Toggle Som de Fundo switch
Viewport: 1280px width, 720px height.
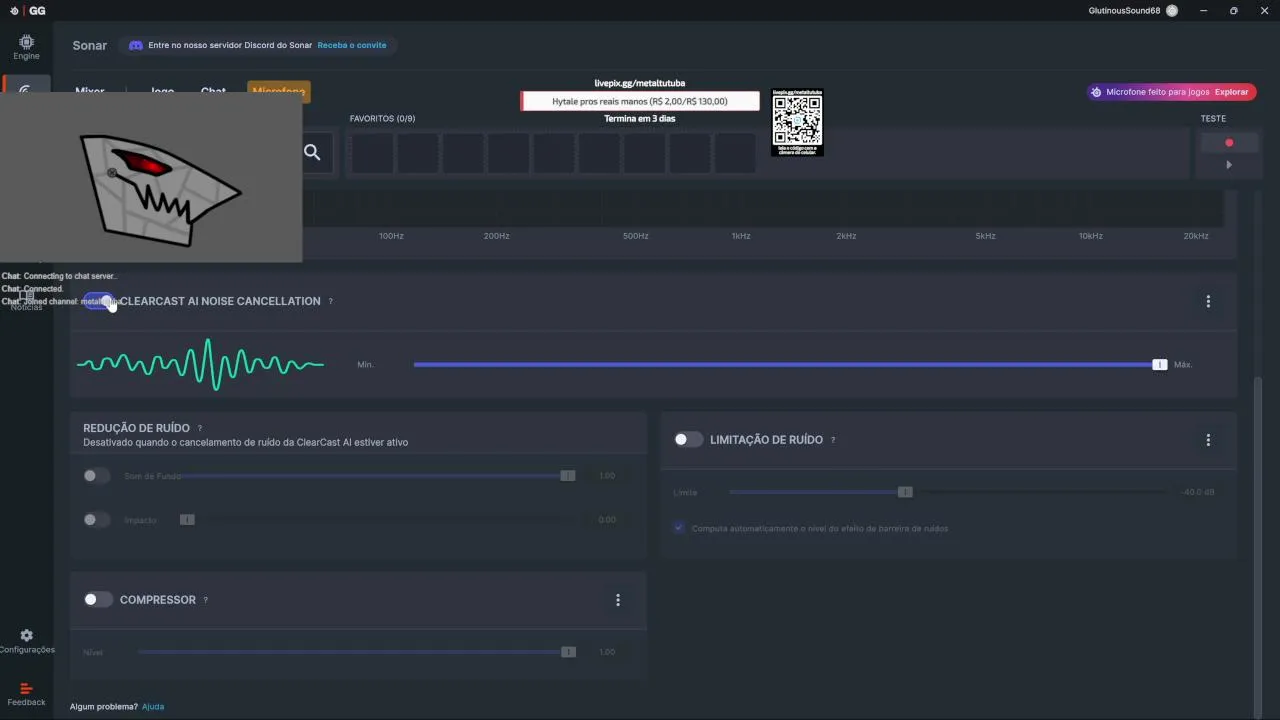[97, 476]
